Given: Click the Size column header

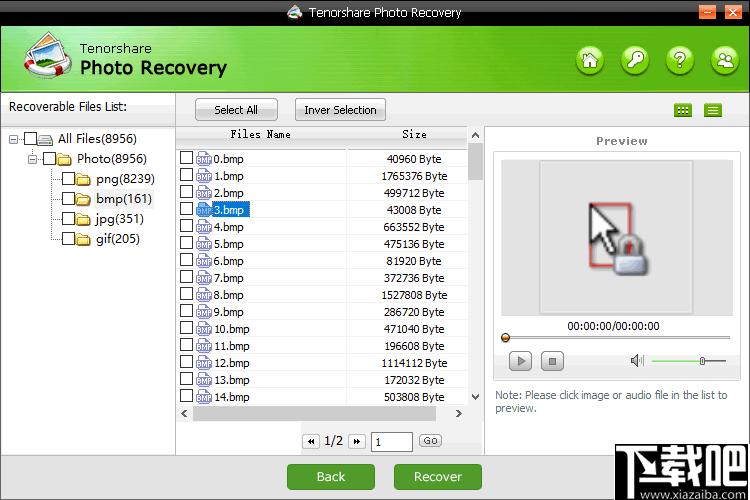Looking at the screenshot, I should [x=414, y=134].
